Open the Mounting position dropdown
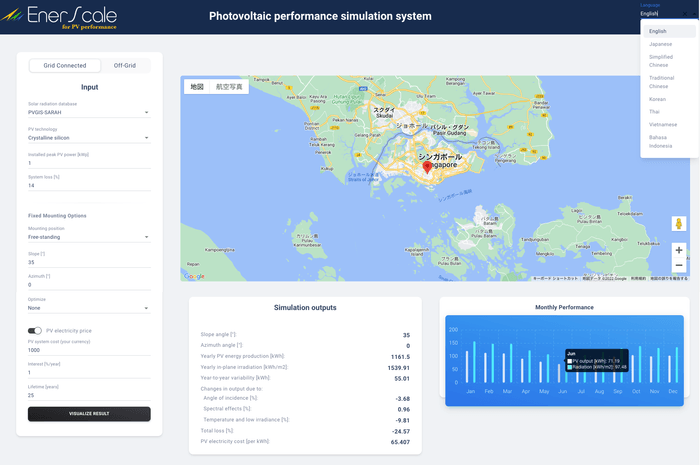 click(89, 237)
